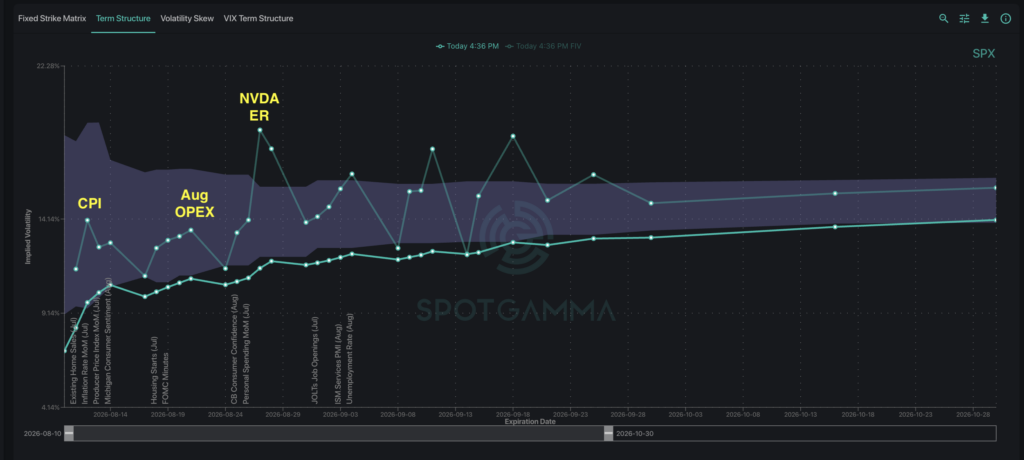This screenshot has width=1024, height=460.
Task: Click the 2026-10-03 x-axis date
Action: [x=686, y=414]
